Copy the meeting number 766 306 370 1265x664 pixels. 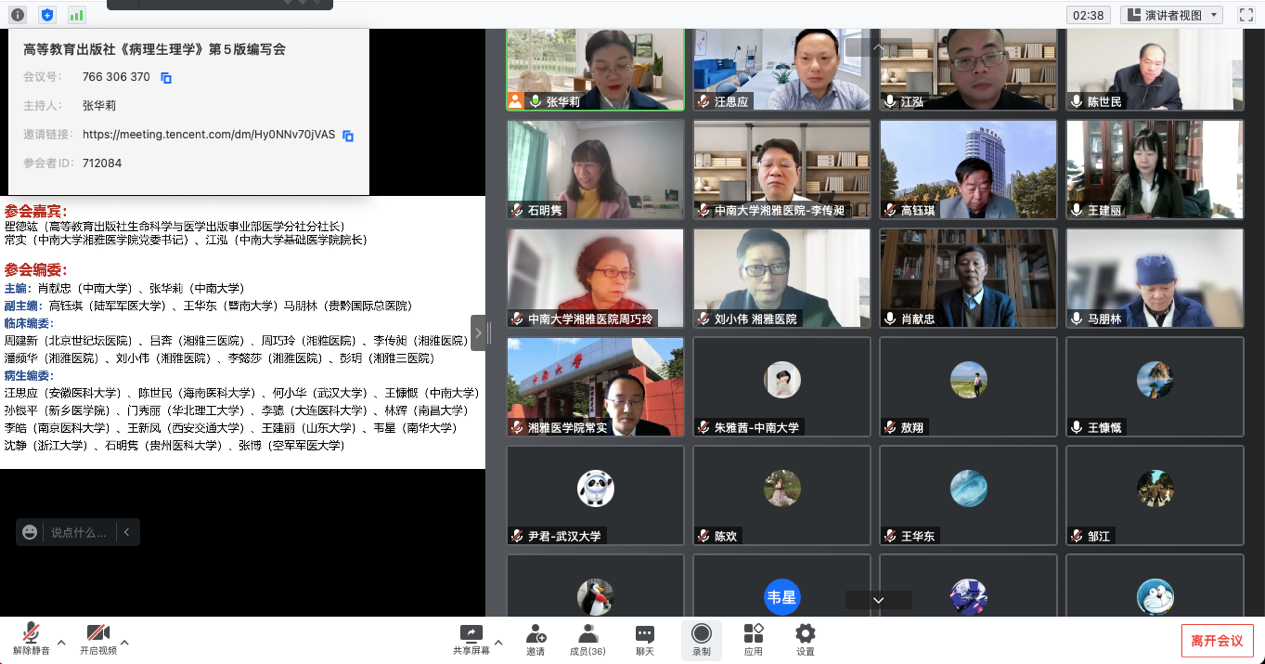tap(167, 78)
